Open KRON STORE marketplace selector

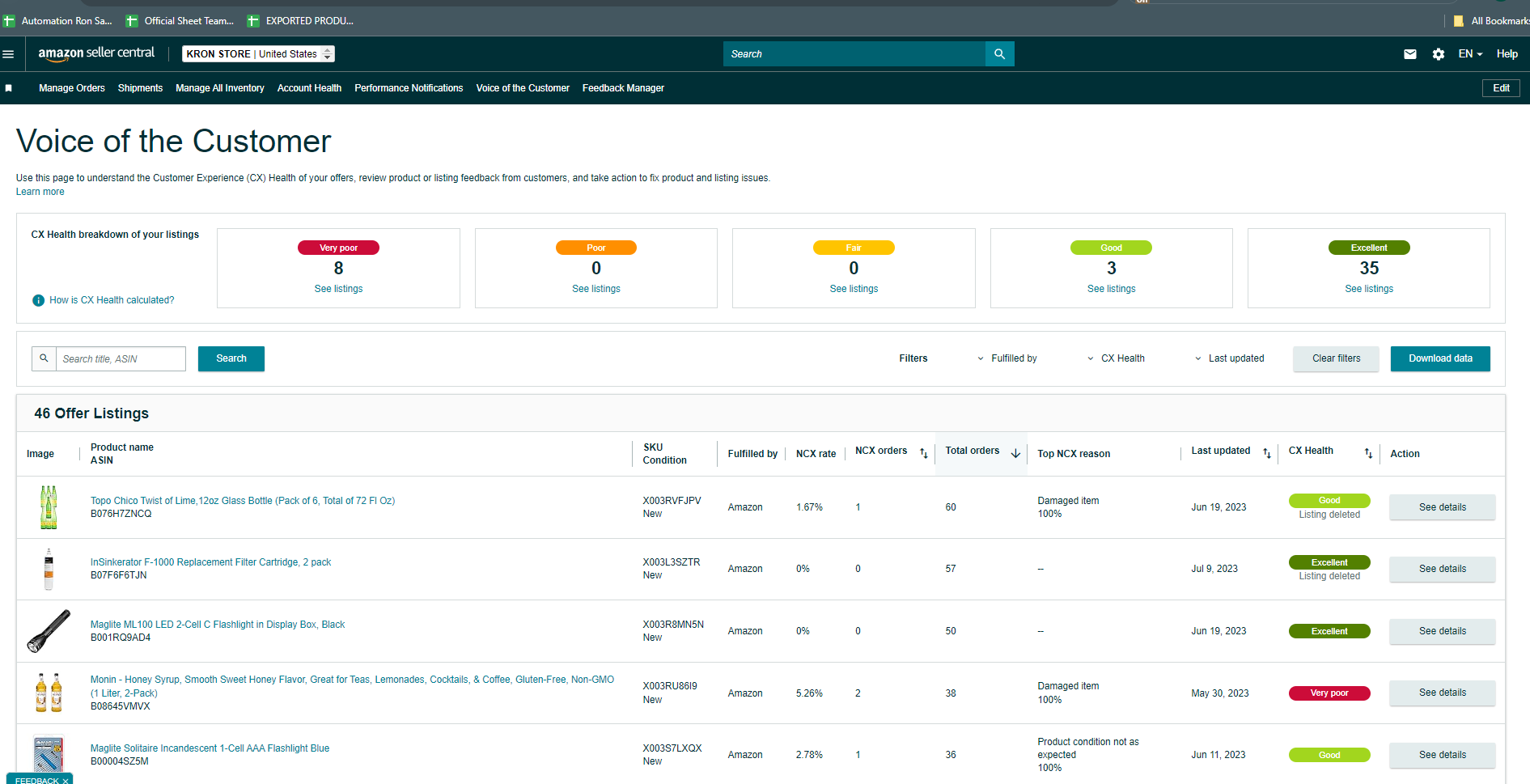click(258, 54)
